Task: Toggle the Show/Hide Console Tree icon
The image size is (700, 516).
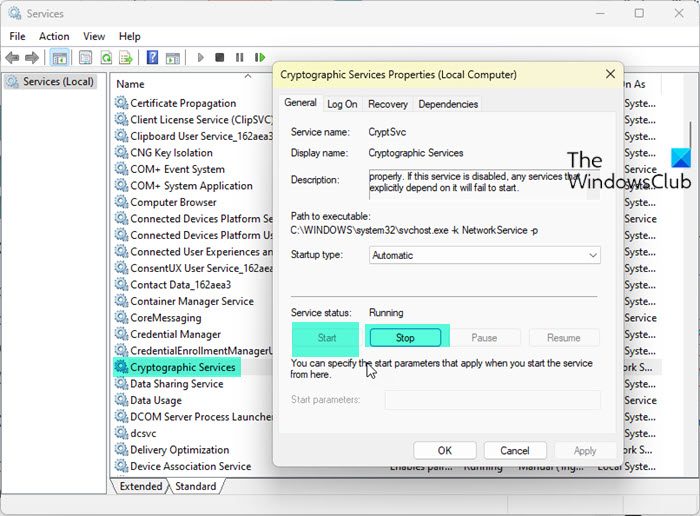Action: [x=59, y=58]
